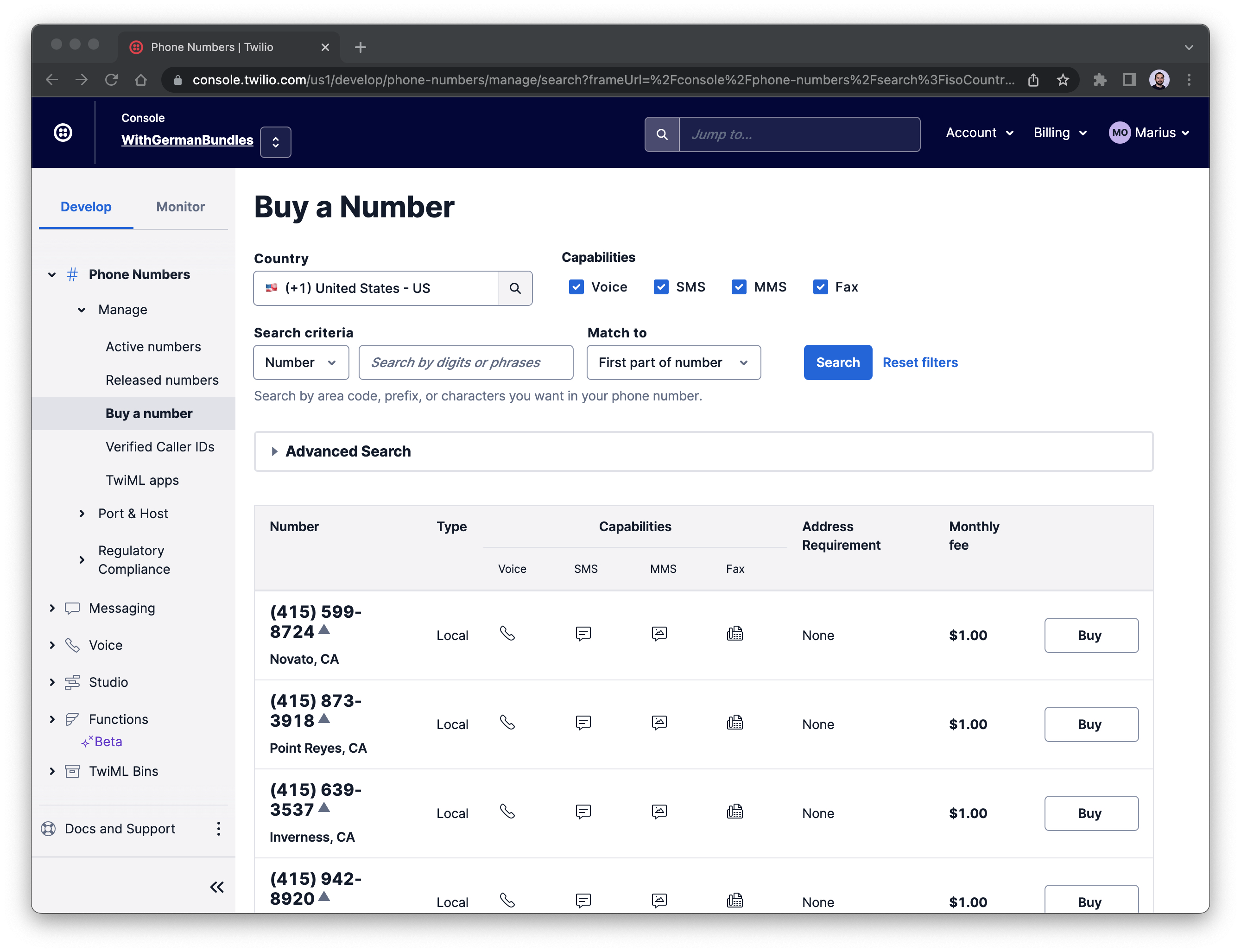Open the Search criteria dropdown
1241x952 pixels.
click(x=300, y=361)
